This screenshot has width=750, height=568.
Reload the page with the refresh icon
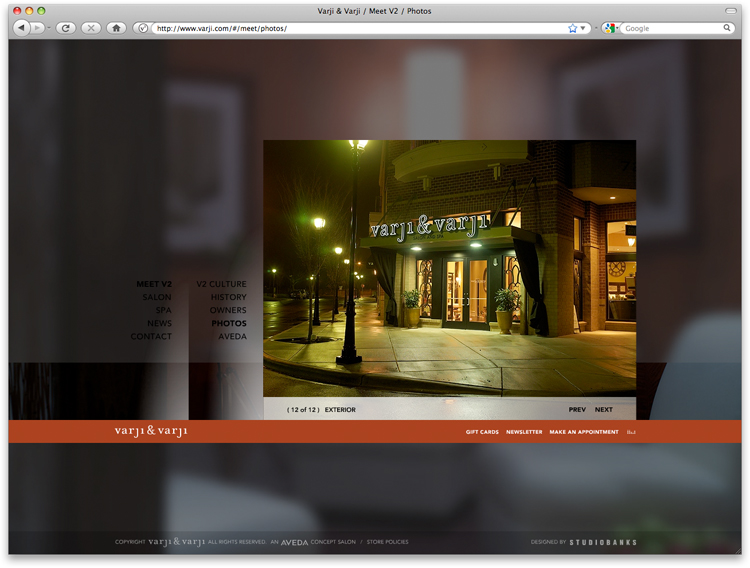tap(66, 28)
